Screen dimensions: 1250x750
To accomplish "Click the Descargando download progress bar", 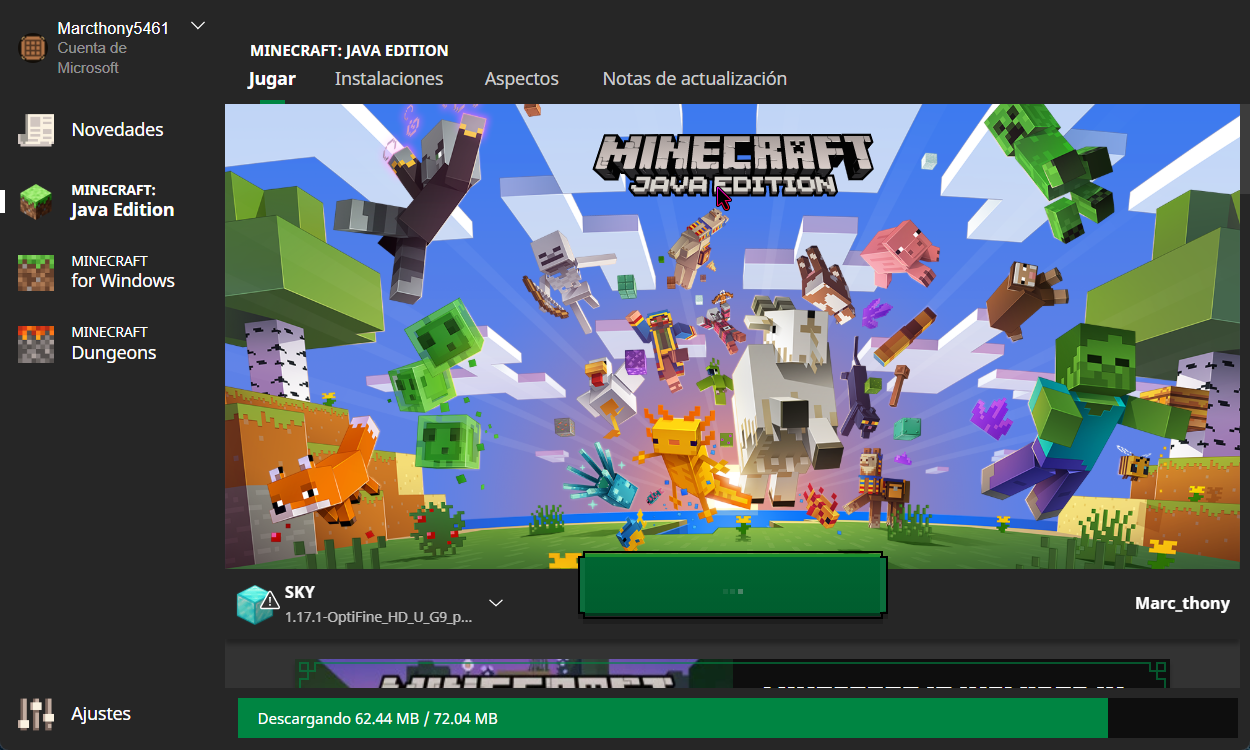I will click(x=738, y=718).
